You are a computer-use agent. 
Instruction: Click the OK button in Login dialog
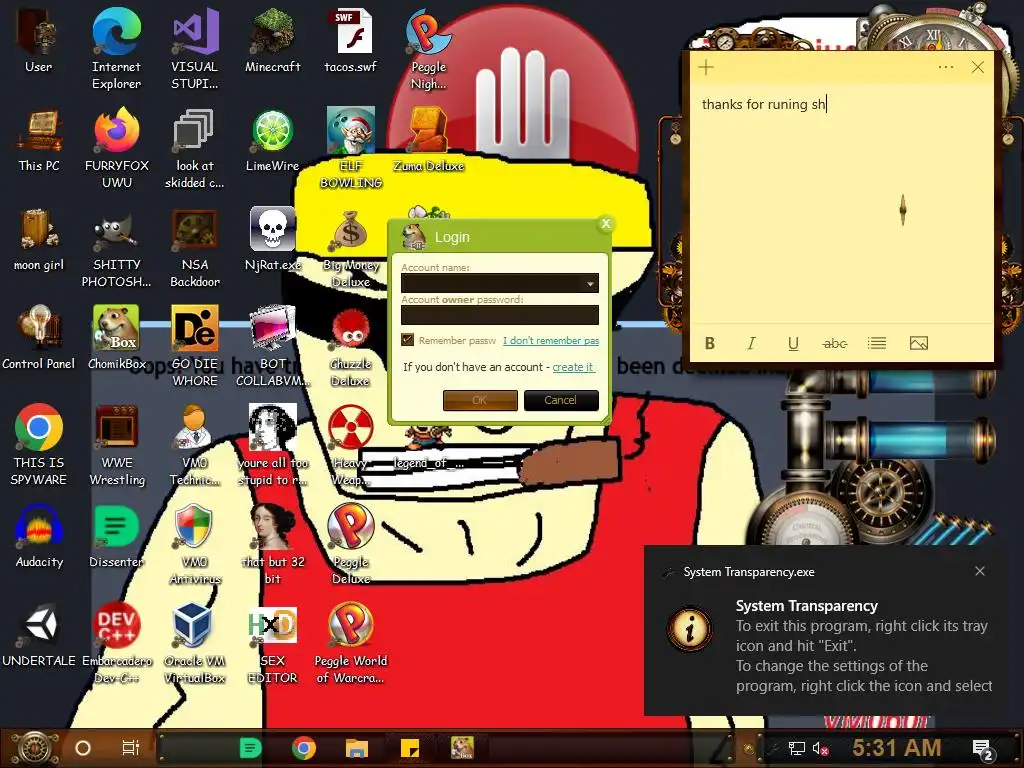point(480,400)
